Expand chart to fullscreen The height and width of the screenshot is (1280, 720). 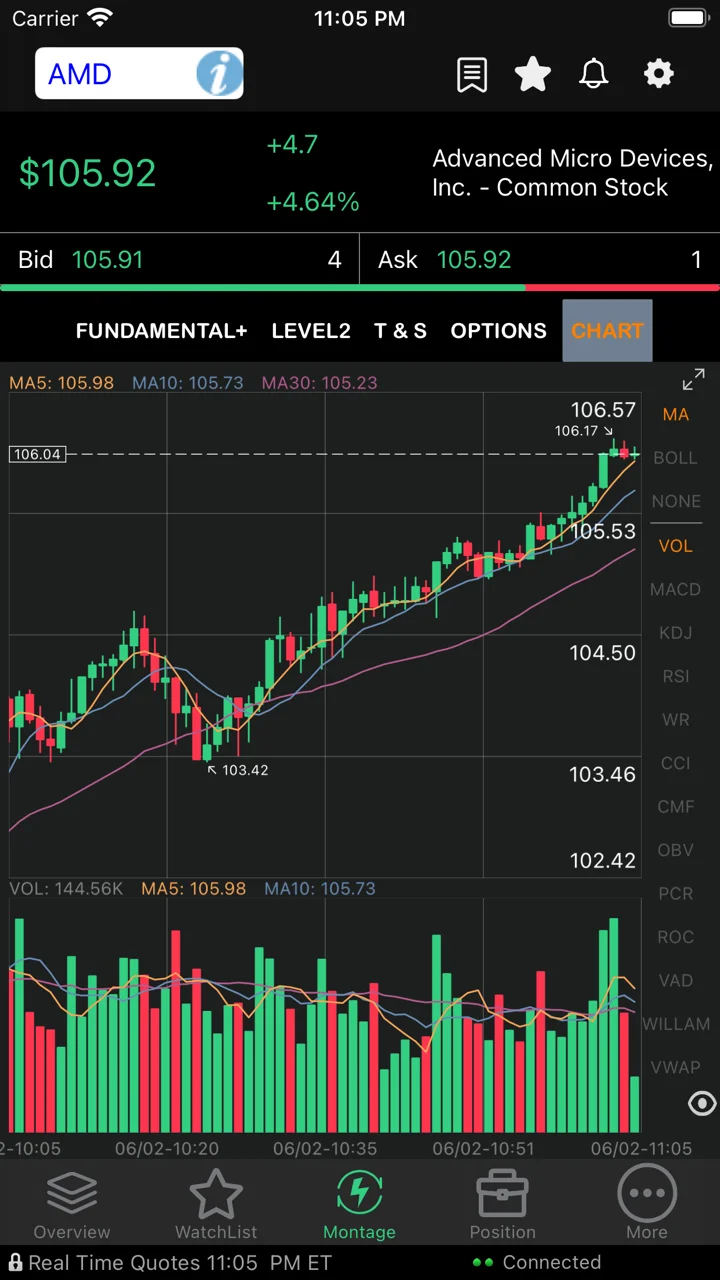point(693,380)
